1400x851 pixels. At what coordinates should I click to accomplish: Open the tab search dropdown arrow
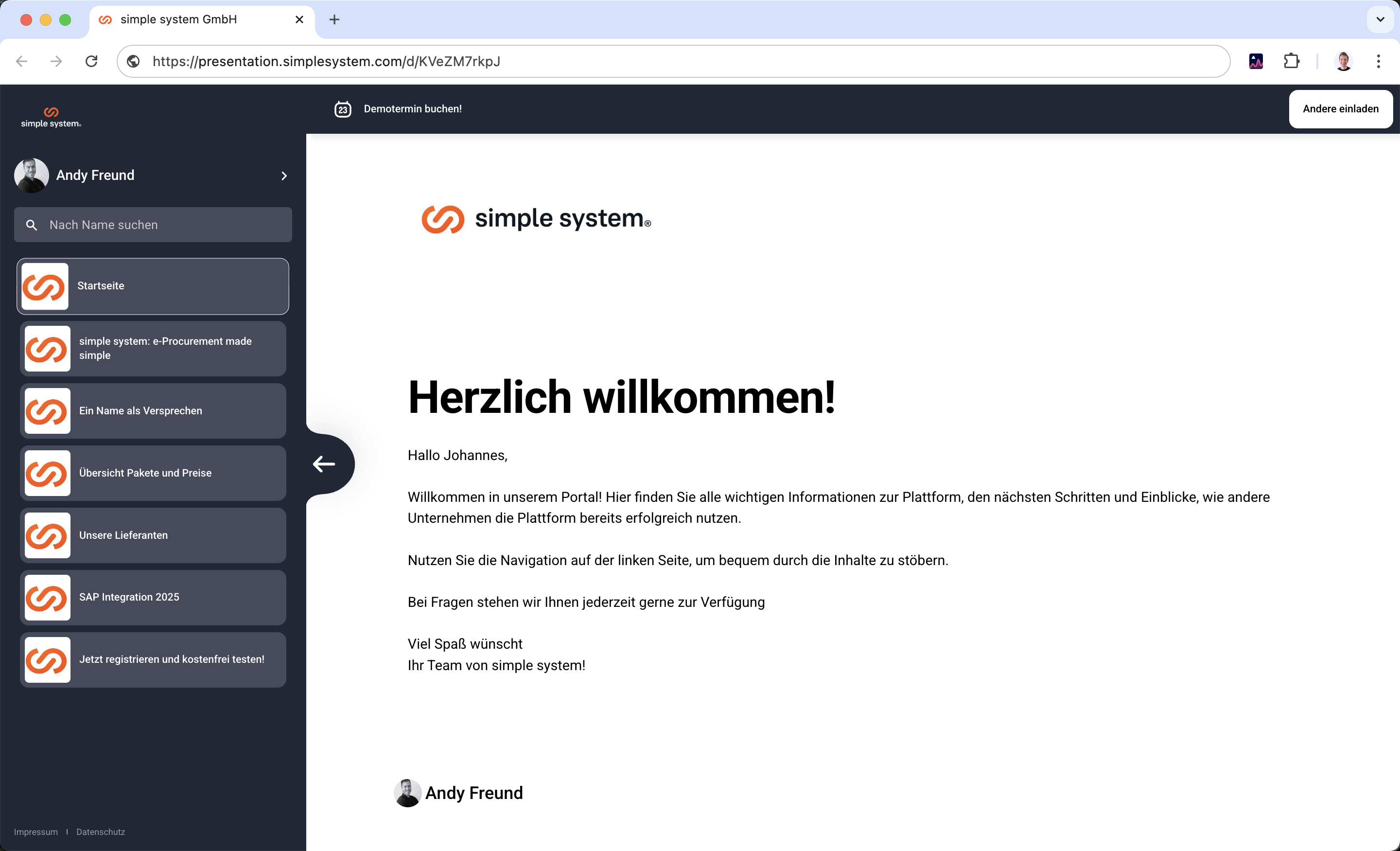(x=1380, y=19)
